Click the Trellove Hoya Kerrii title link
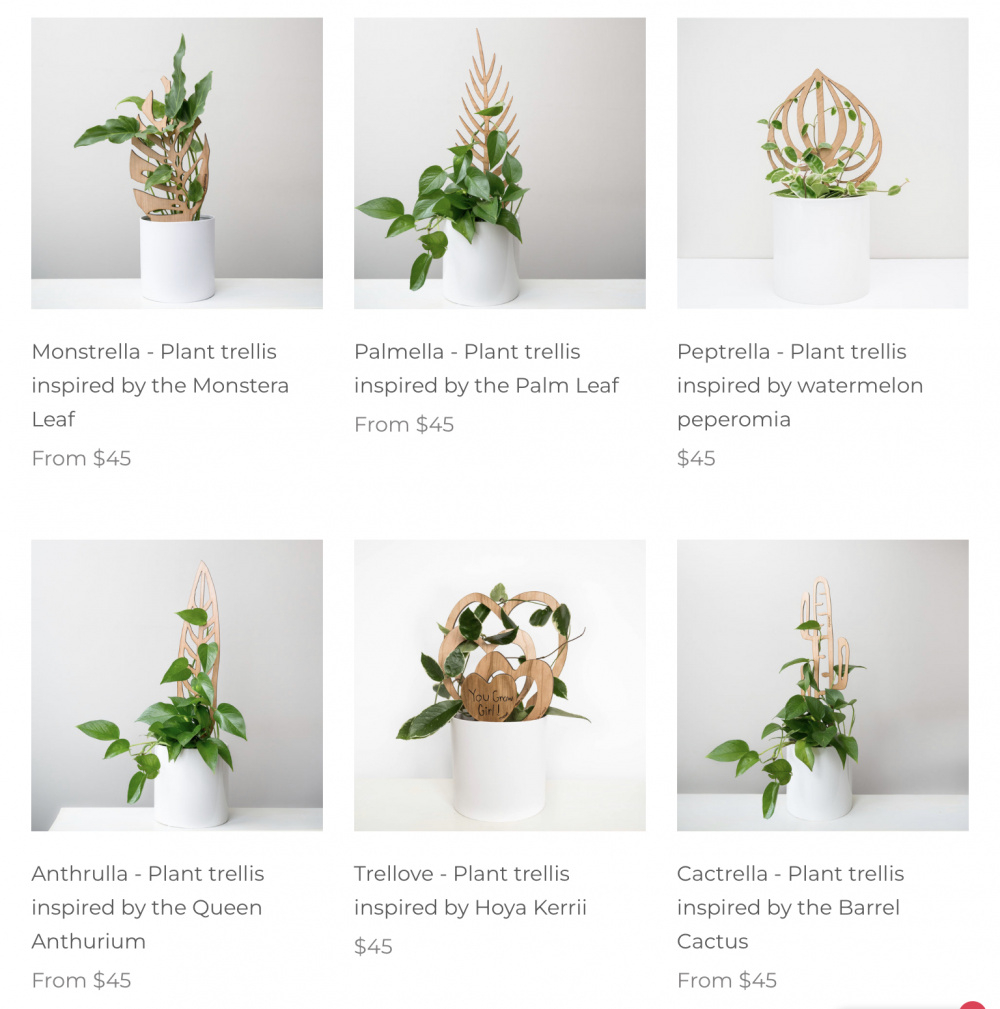Viewport: 1000px width, 1009px height. coord(470,890)
